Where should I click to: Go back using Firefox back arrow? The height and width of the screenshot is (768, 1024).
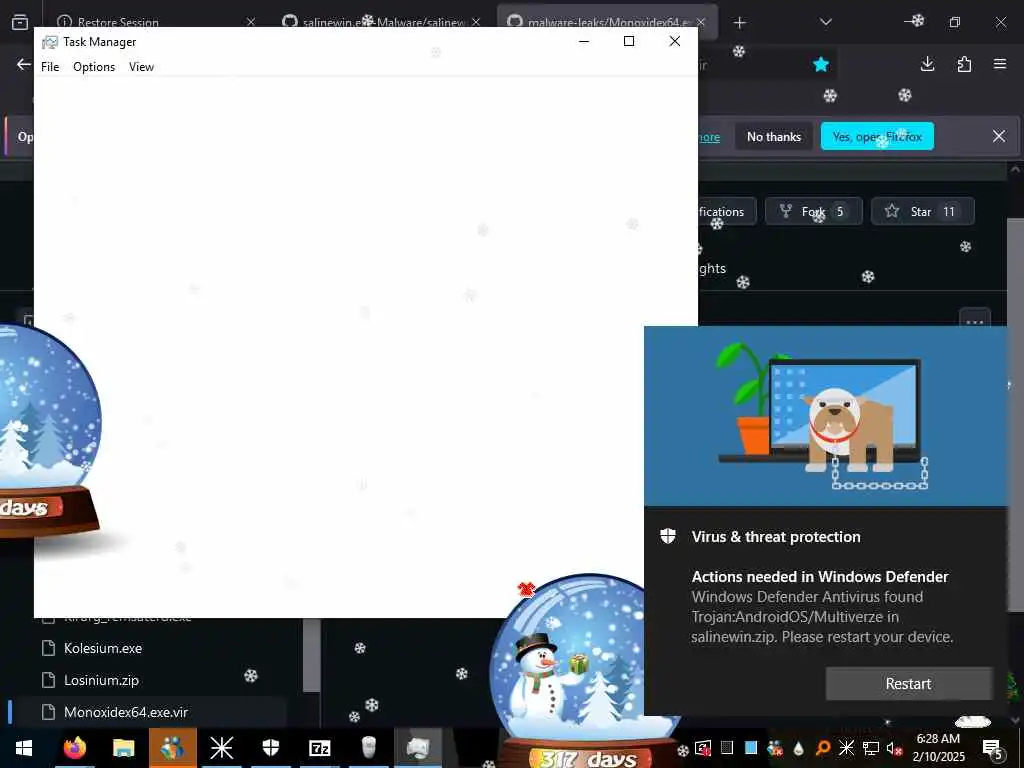coord(24,64)
